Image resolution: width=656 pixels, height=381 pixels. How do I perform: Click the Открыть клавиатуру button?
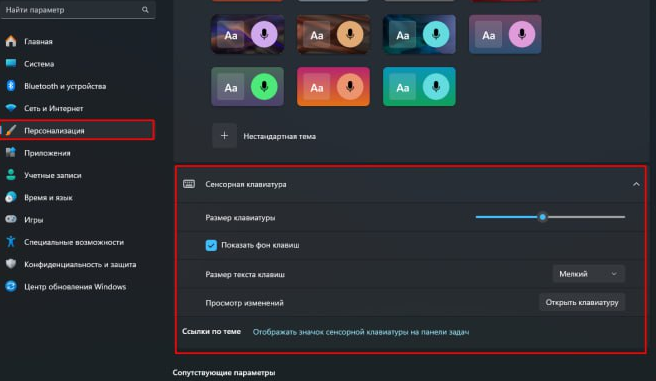pyautogui.click(x=582, y=302)
